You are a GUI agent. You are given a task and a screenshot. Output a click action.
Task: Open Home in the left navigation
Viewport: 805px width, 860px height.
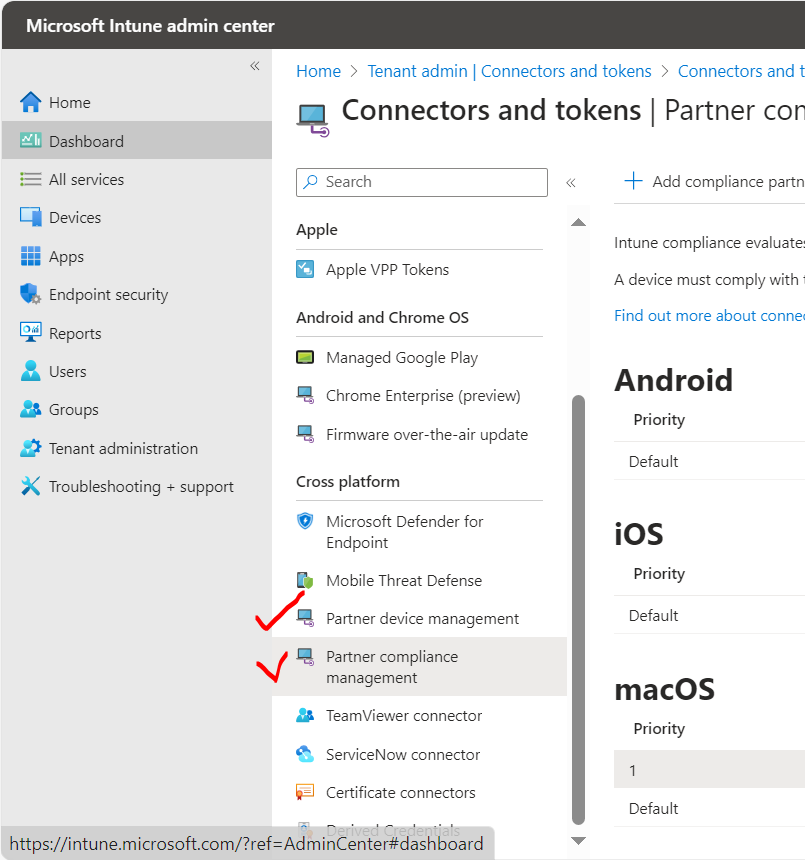(137, 102)
